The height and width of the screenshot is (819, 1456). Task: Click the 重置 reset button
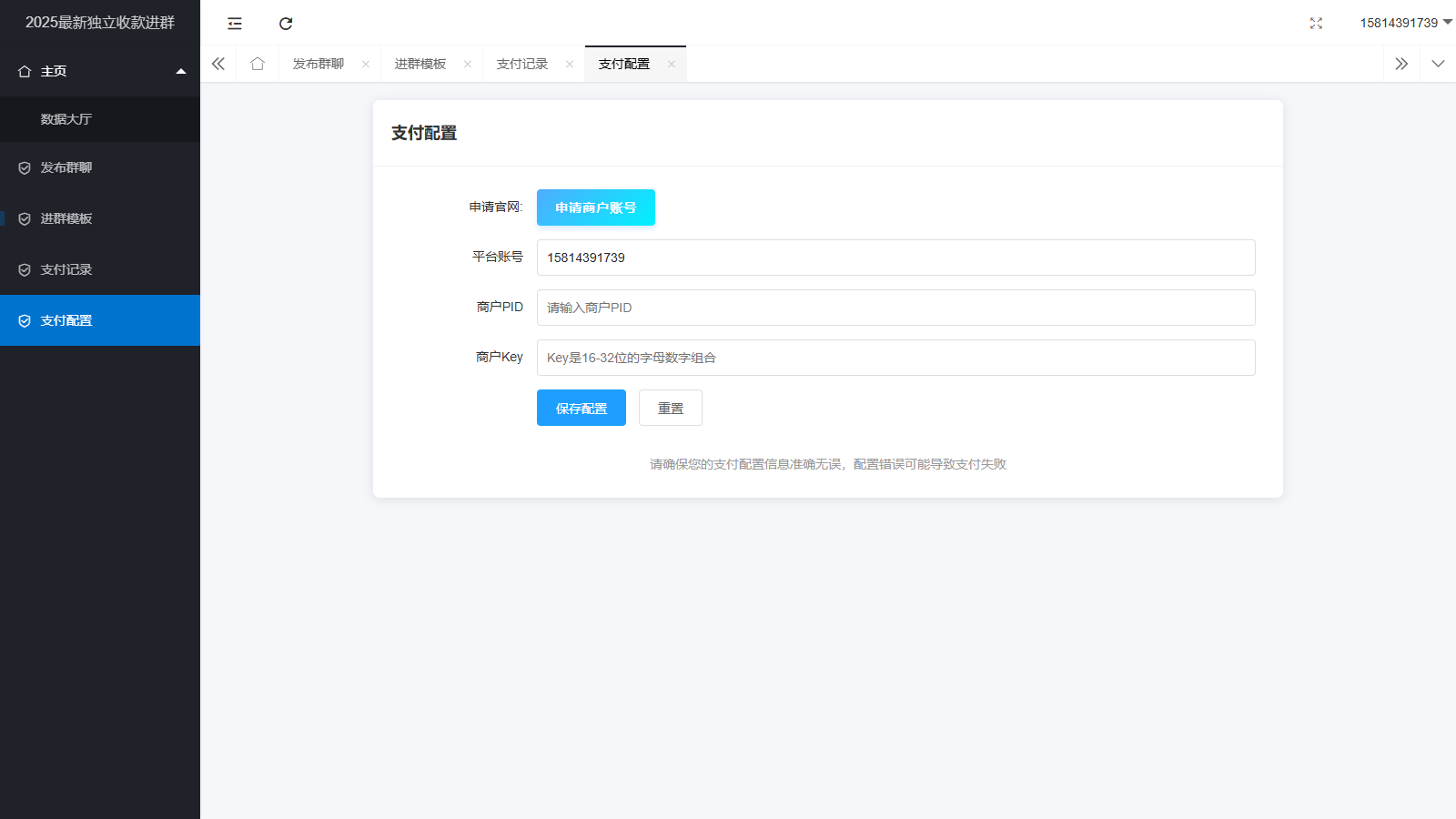671,408
